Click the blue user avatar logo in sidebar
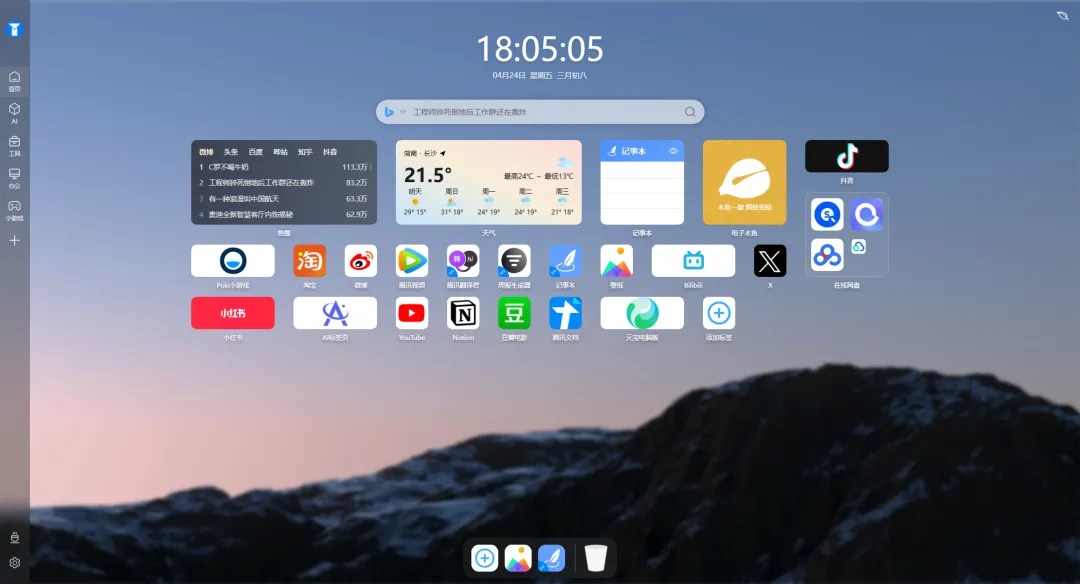 pyautogui.click(x=14, y=30)
